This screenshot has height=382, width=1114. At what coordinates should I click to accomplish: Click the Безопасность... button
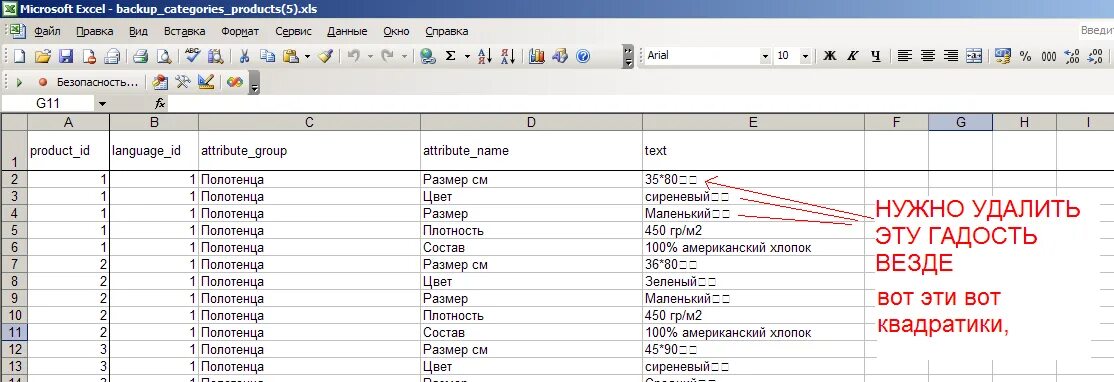pyautogui.click(x=97, y=82)
